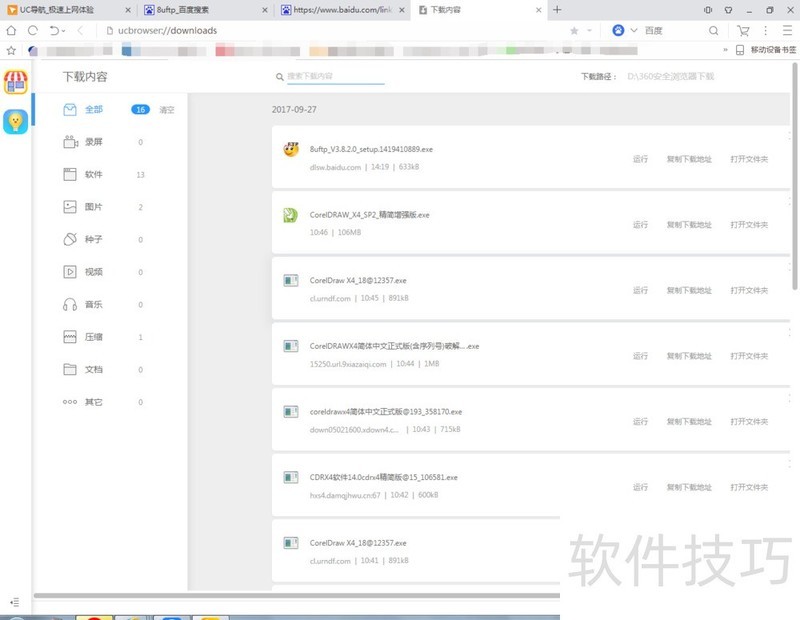Viewport: 800px width, 620px height.
Task: Click the shopping cart icon in toolbar
Action: (x=743, y=31)
